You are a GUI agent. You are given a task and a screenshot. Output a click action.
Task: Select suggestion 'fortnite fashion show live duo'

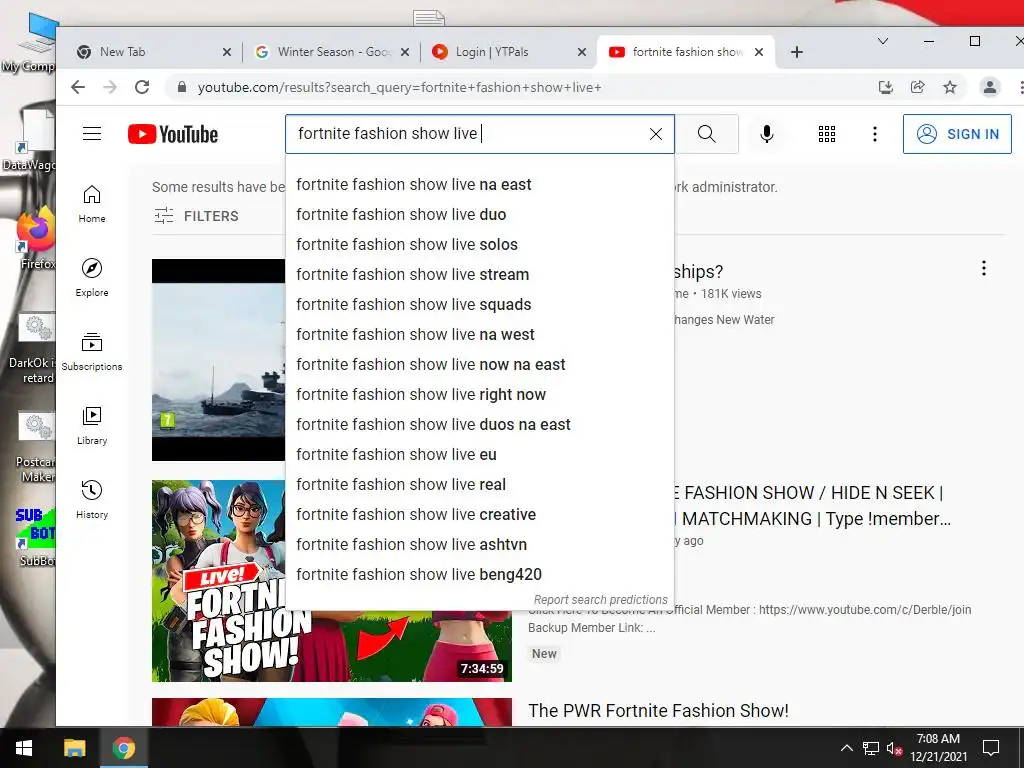(480, 215)
